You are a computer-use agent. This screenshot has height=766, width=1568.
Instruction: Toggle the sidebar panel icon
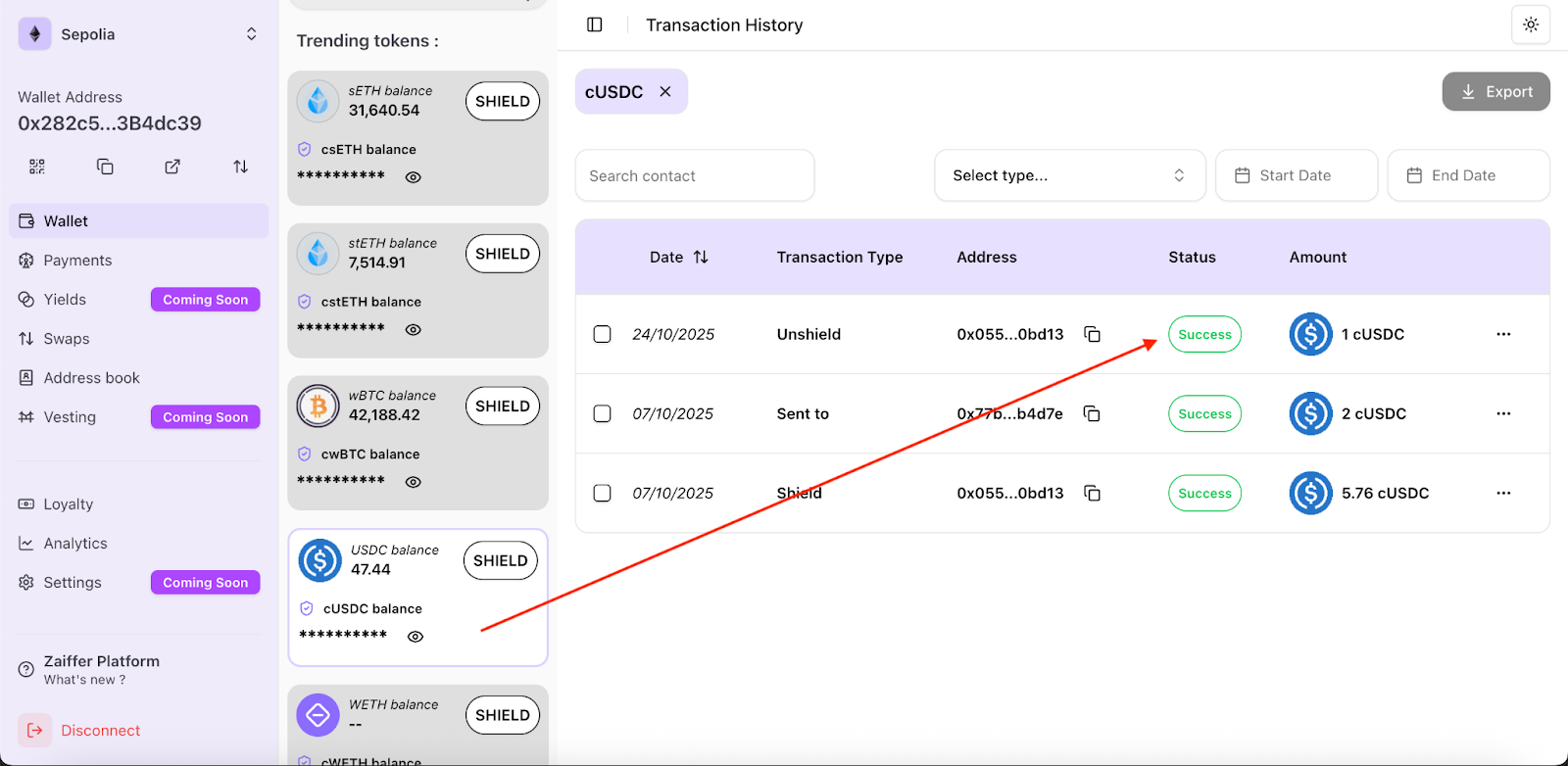point(595,24)
